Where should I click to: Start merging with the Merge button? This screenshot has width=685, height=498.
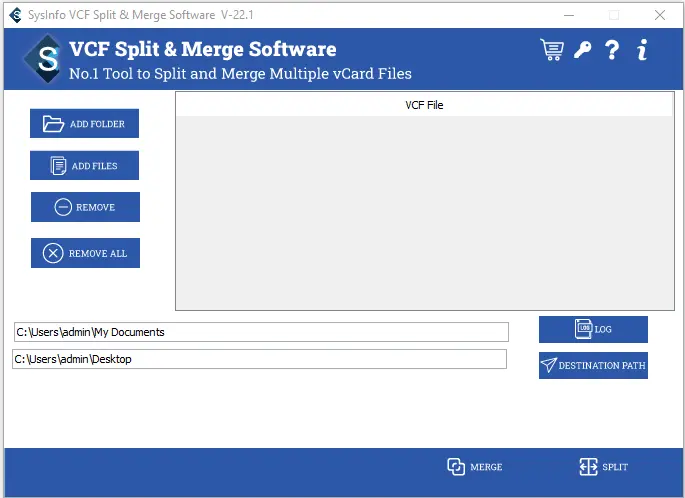coord(475,467)
